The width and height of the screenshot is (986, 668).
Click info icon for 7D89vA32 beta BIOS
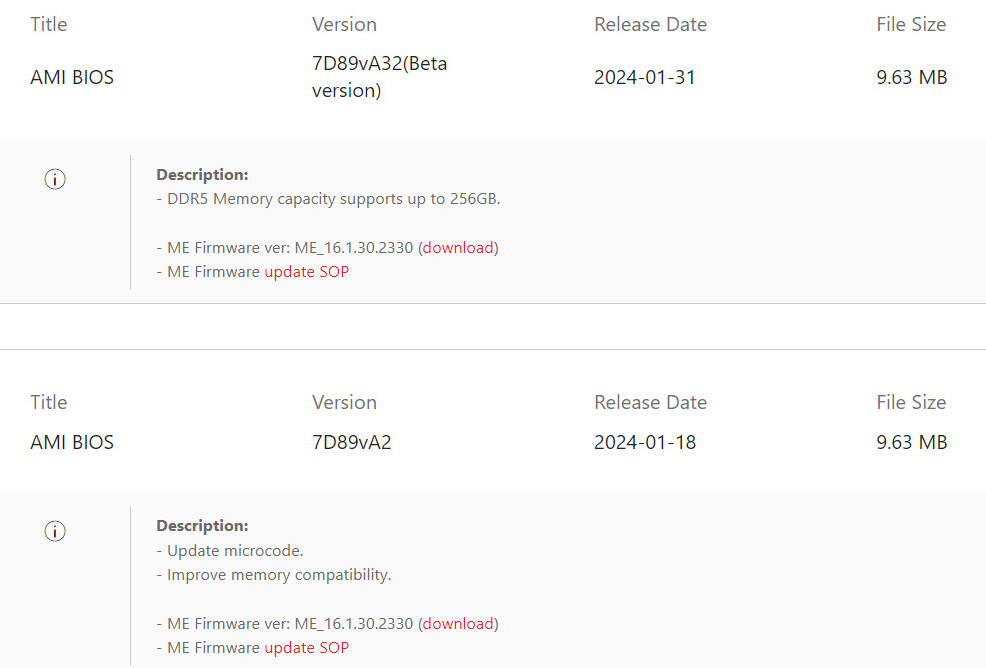[x=55, y=179]
